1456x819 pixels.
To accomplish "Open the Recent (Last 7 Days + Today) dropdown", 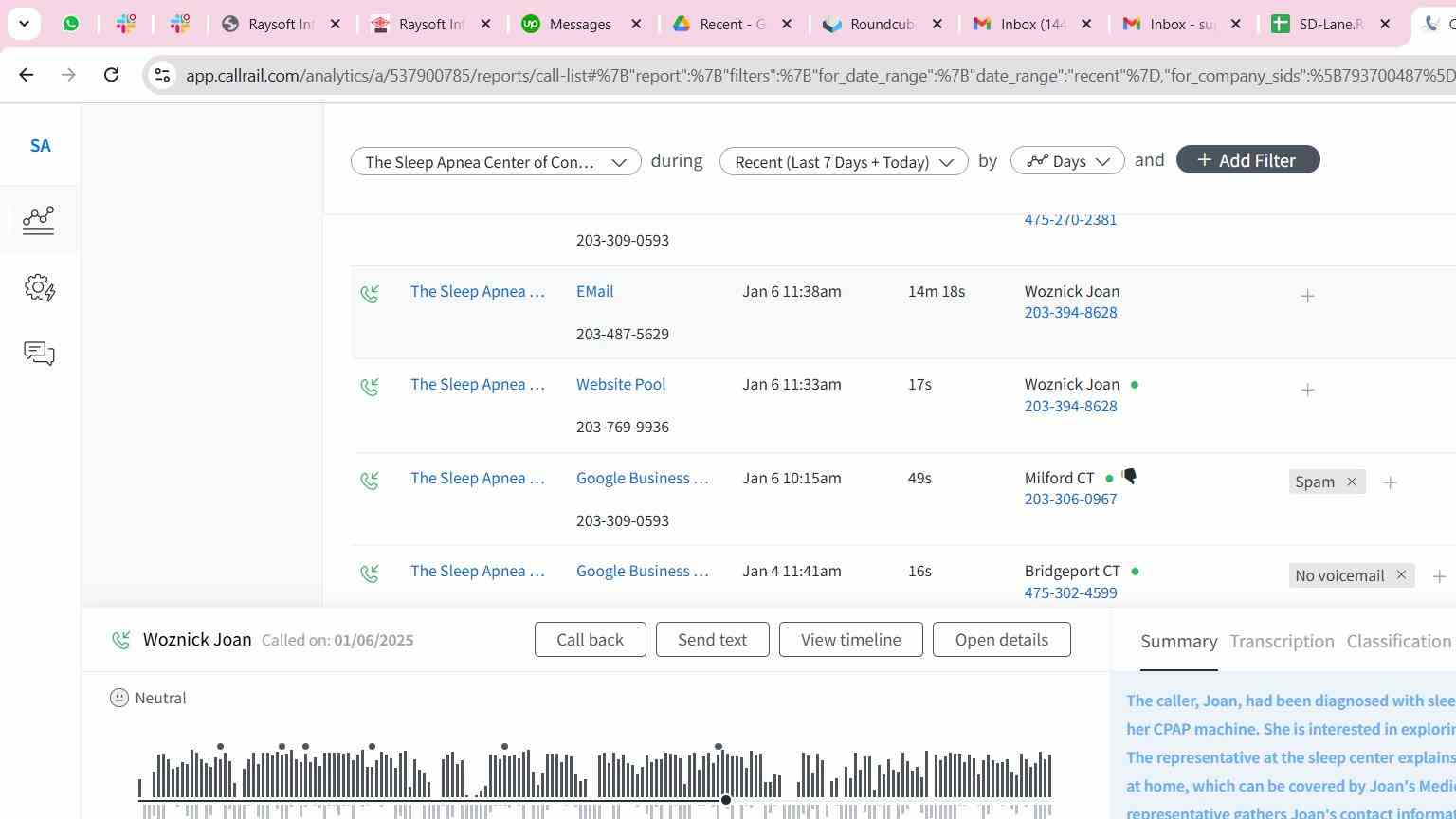I will point(844,161).
